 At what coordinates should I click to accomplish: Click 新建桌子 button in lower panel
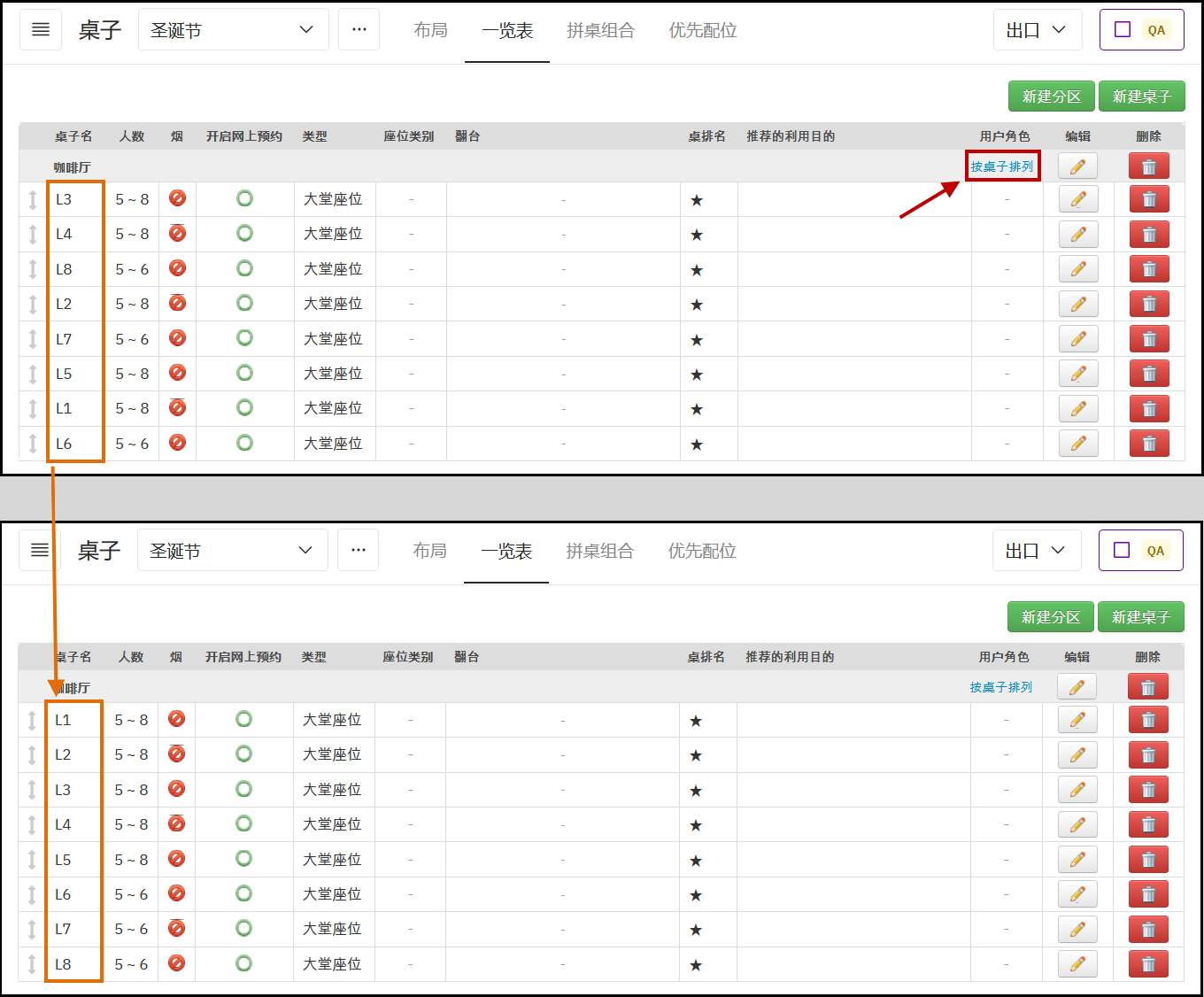(1141, 617)
